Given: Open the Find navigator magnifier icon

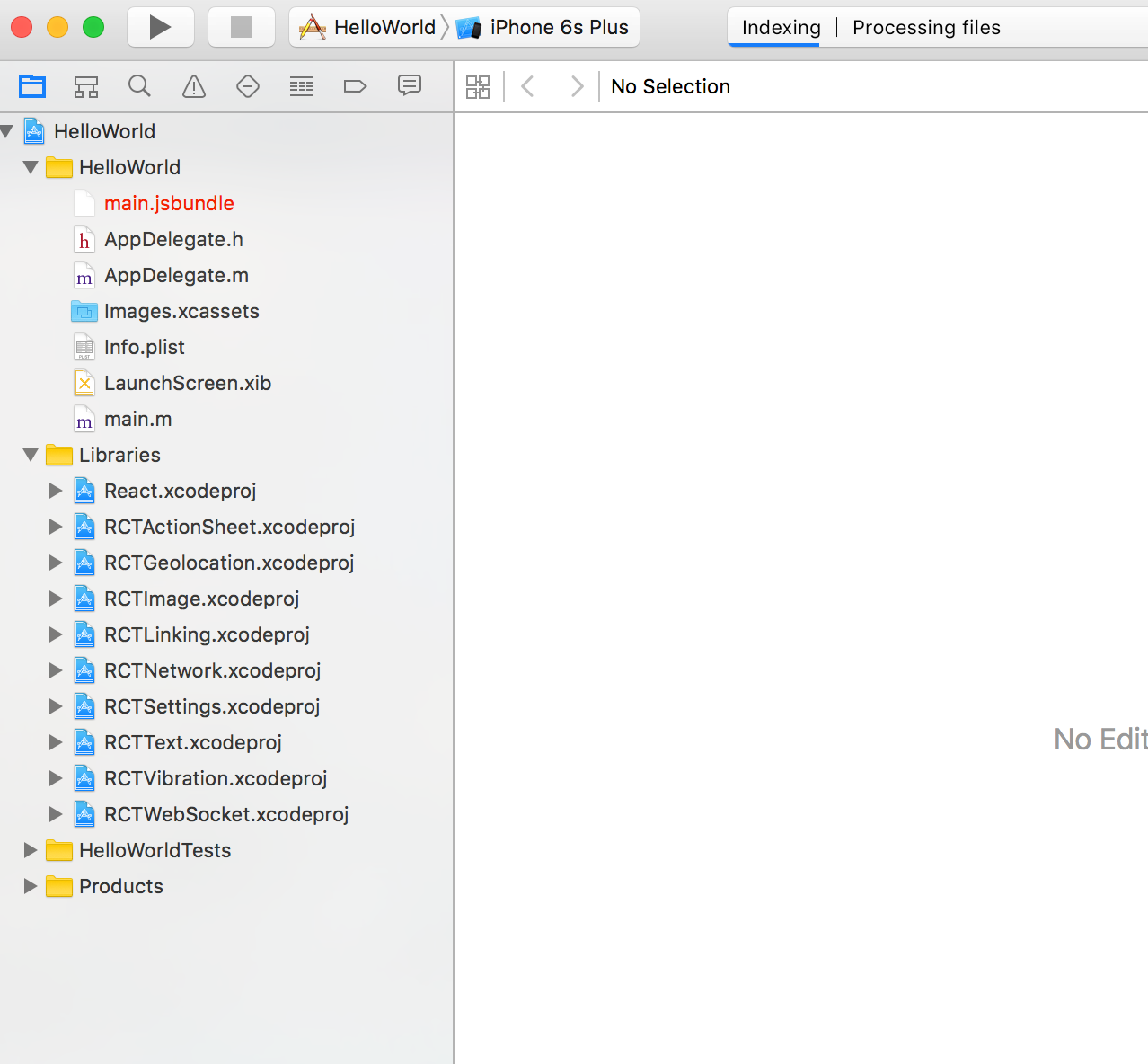Looking at the screenshot, I should 139,86.
